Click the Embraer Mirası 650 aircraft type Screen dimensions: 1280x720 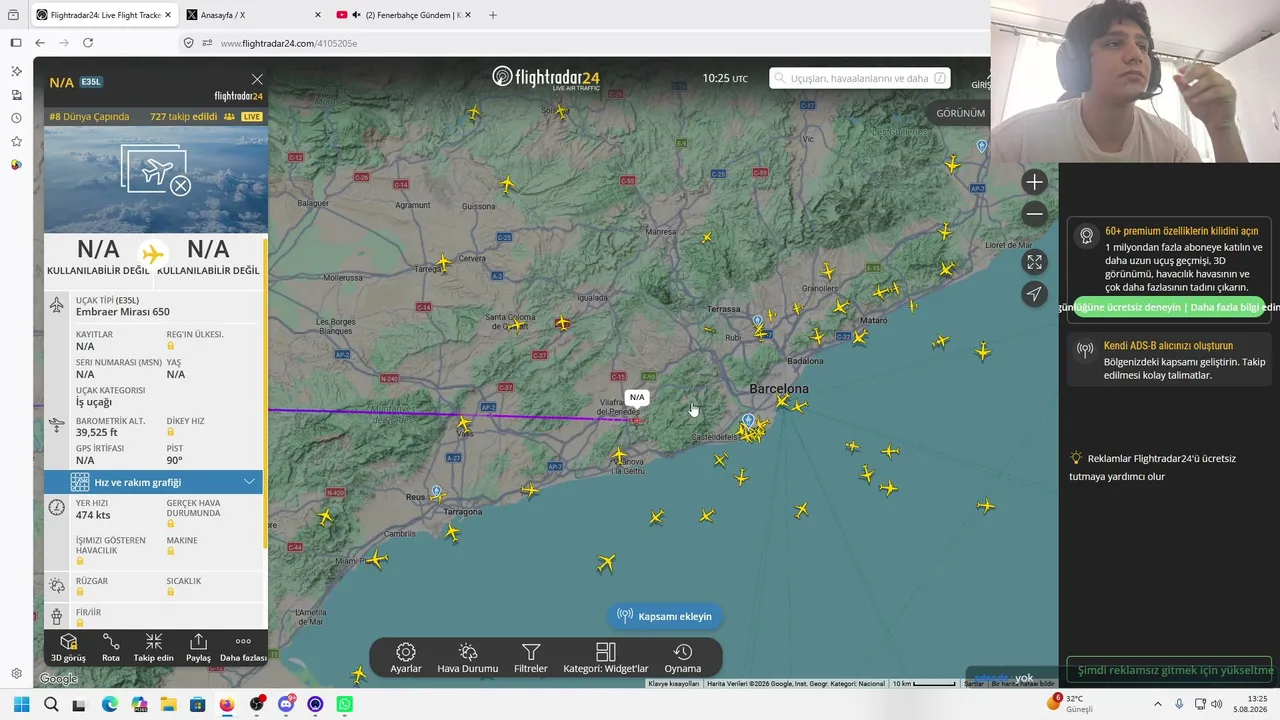pyautogui.click(x=123, y=312)
